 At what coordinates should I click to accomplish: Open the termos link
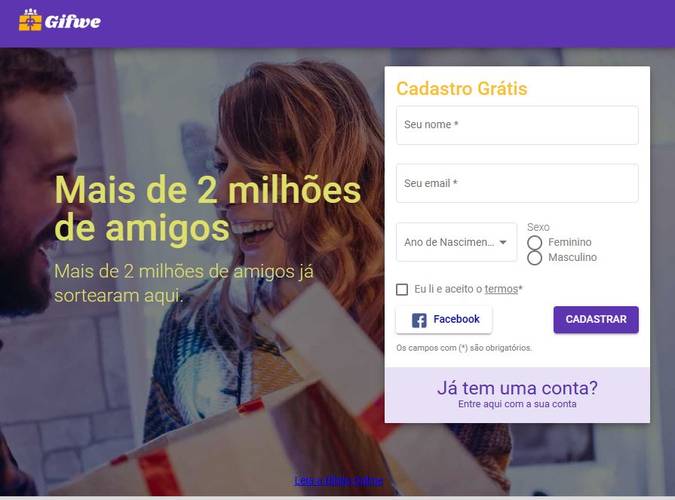(501, 289)
